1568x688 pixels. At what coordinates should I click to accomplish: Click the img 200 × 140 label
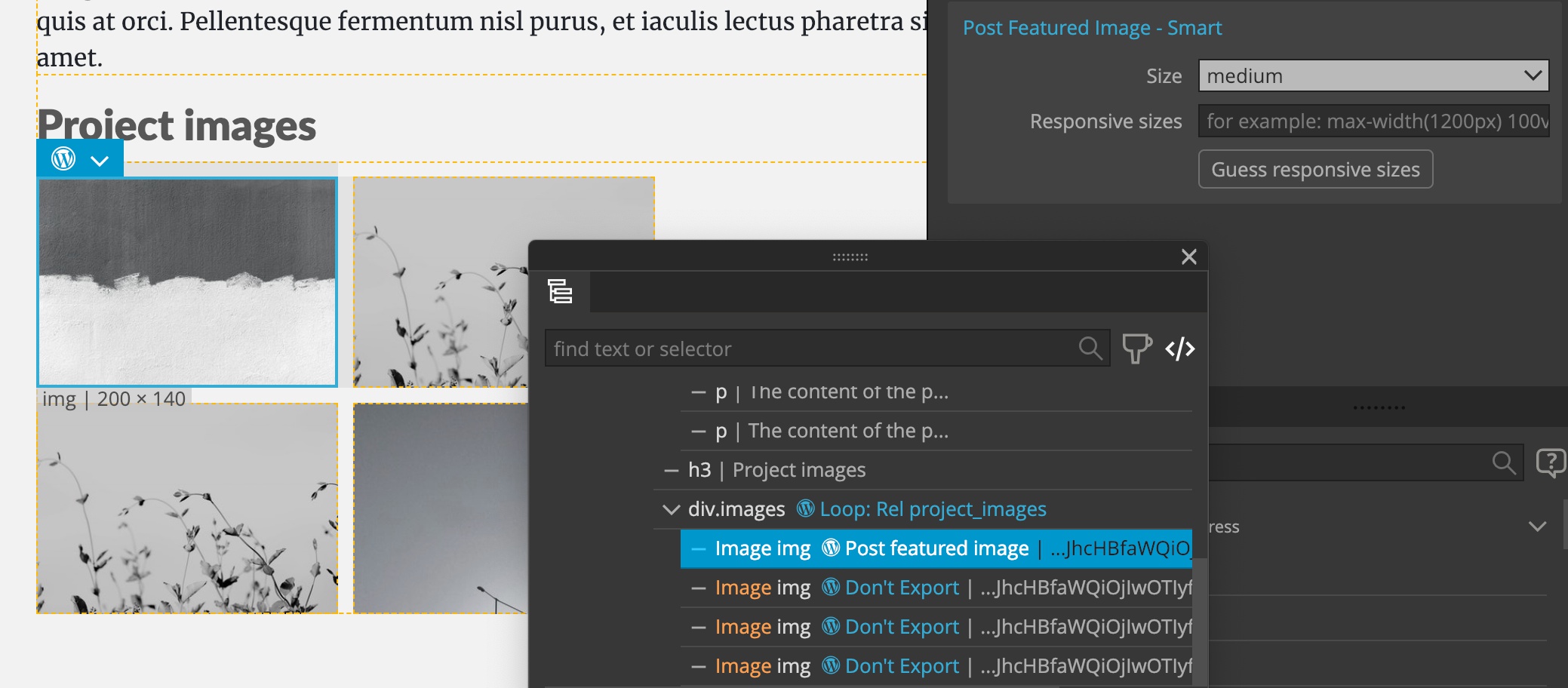point(114,399)
